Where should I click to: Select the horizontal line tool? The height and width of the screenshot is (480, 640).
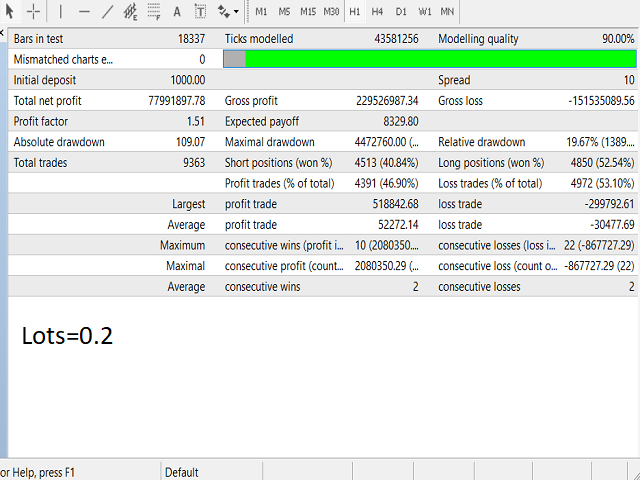[84, 11]
